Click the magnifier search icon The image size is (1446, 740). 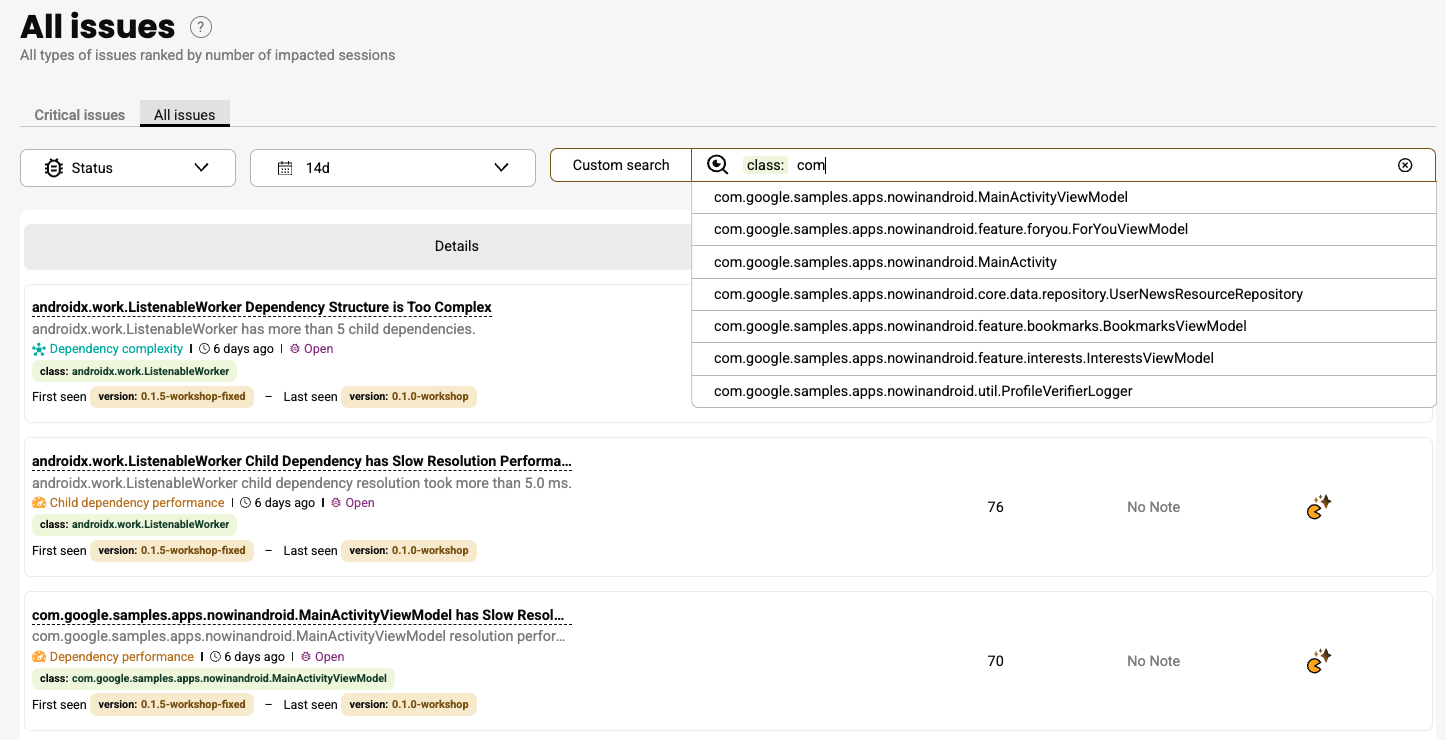(717, 165)
